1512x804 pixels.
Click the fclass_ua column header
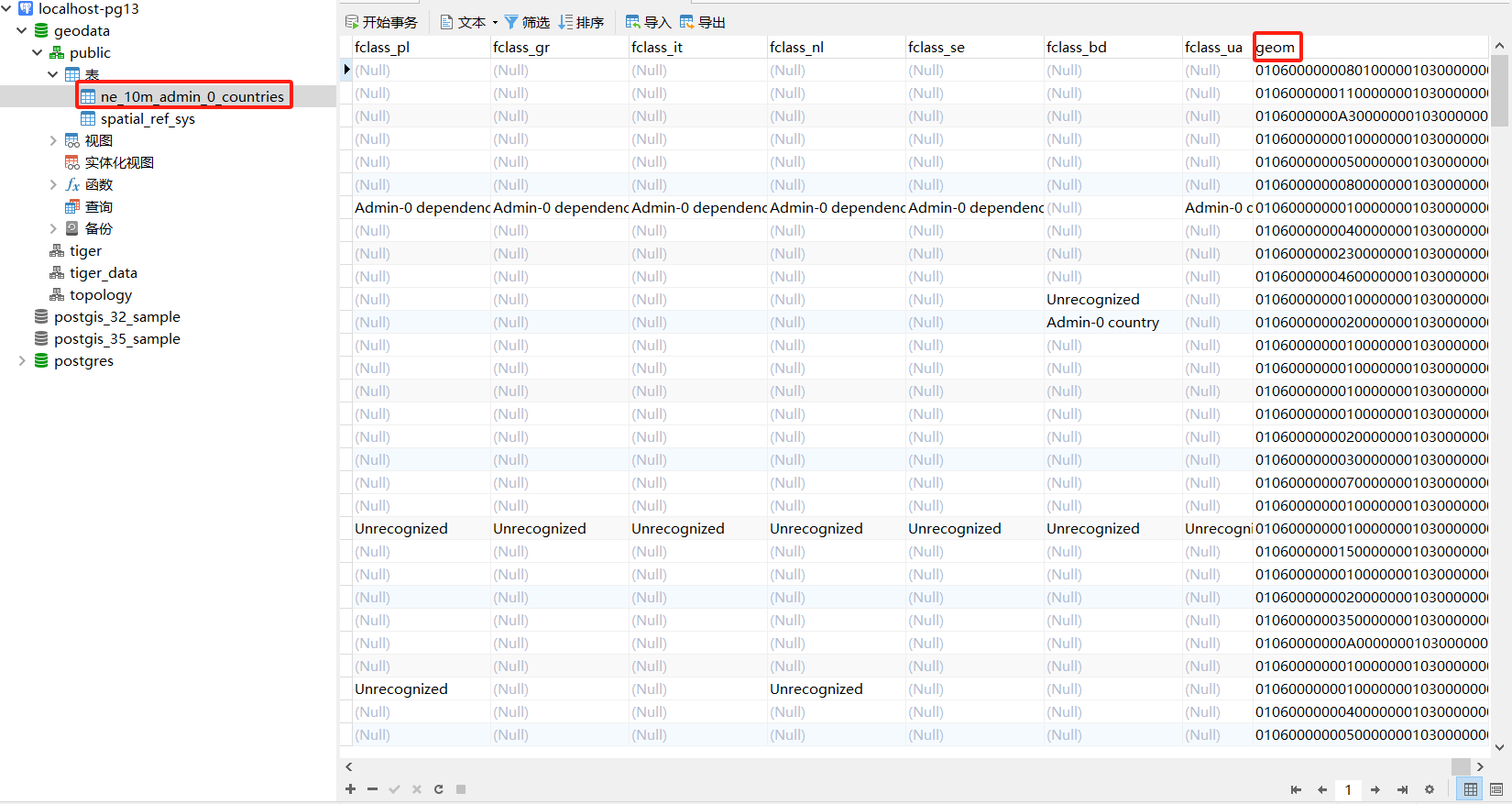1218,47
